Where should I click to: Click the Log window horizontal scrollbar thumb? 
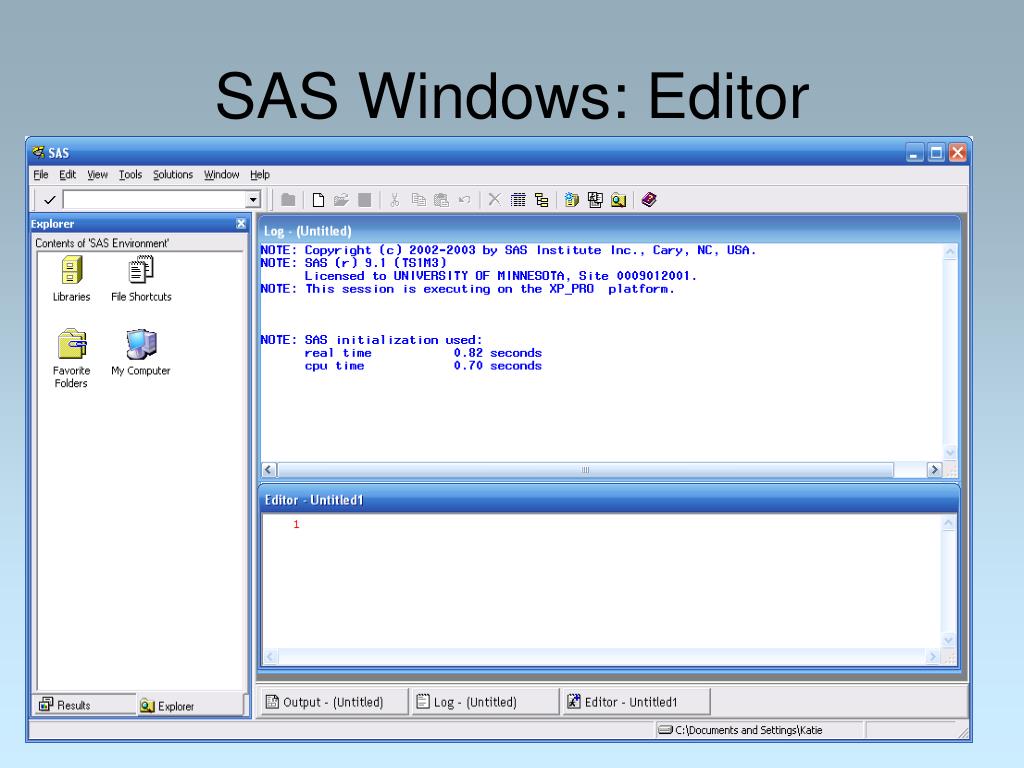tap(585, 470)
